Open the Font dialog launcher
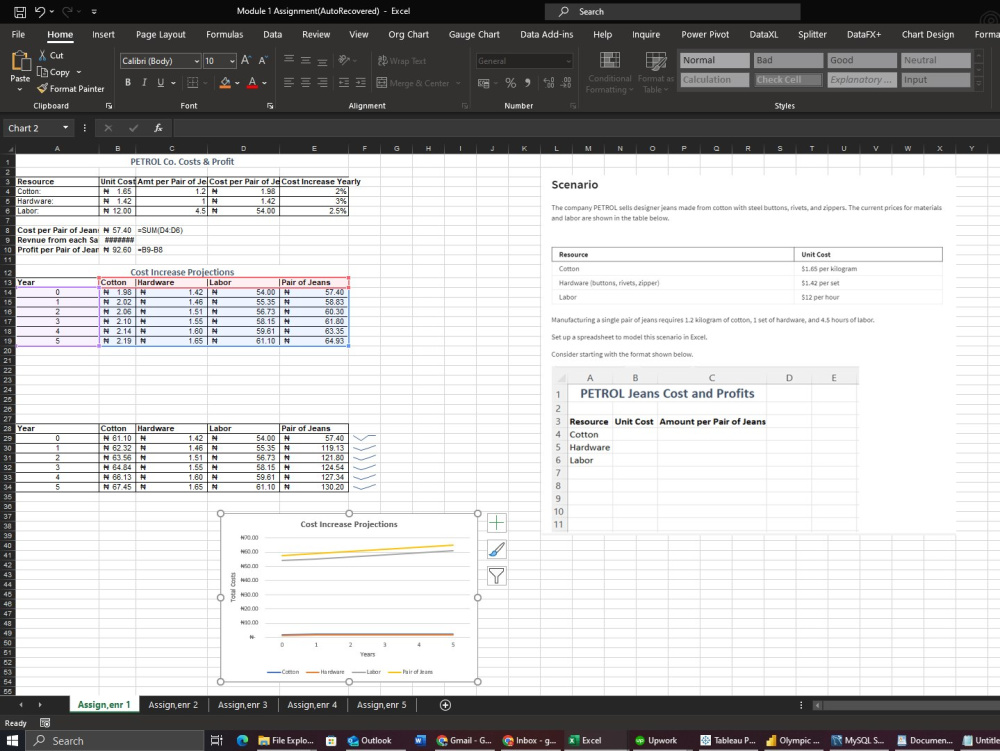Image resolution: width=1000 pixels, height=751 pixels. point(270,106)
